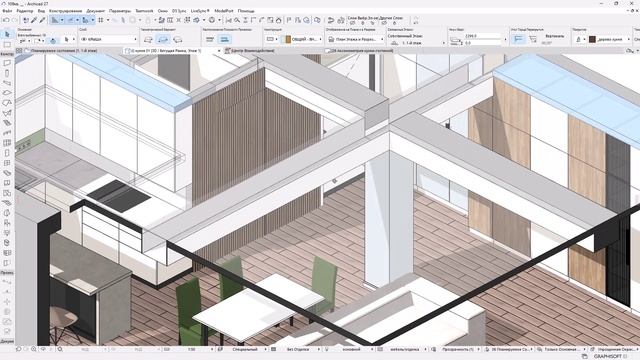Open the tab overview grid icon

pos(19,51)
